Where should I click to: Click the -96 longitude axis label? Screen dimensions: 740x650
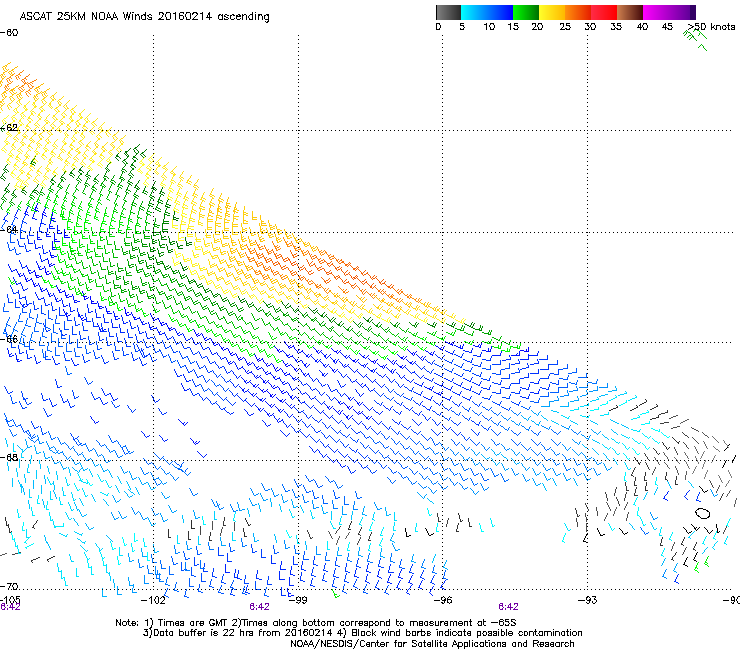tap(443, 600)
